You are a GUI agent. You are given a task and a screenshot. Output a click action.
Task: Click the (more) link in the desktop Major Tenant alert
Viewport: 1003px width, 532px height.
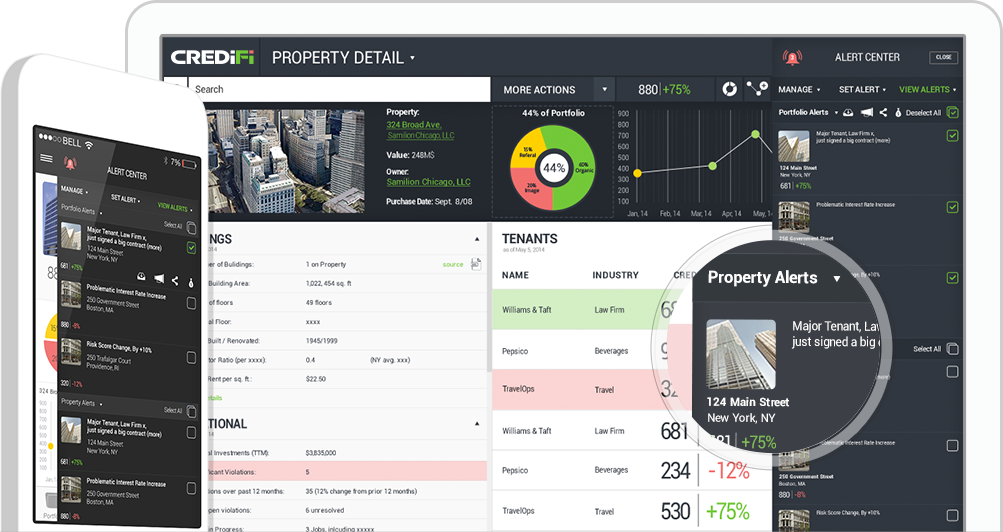point(882,141)
